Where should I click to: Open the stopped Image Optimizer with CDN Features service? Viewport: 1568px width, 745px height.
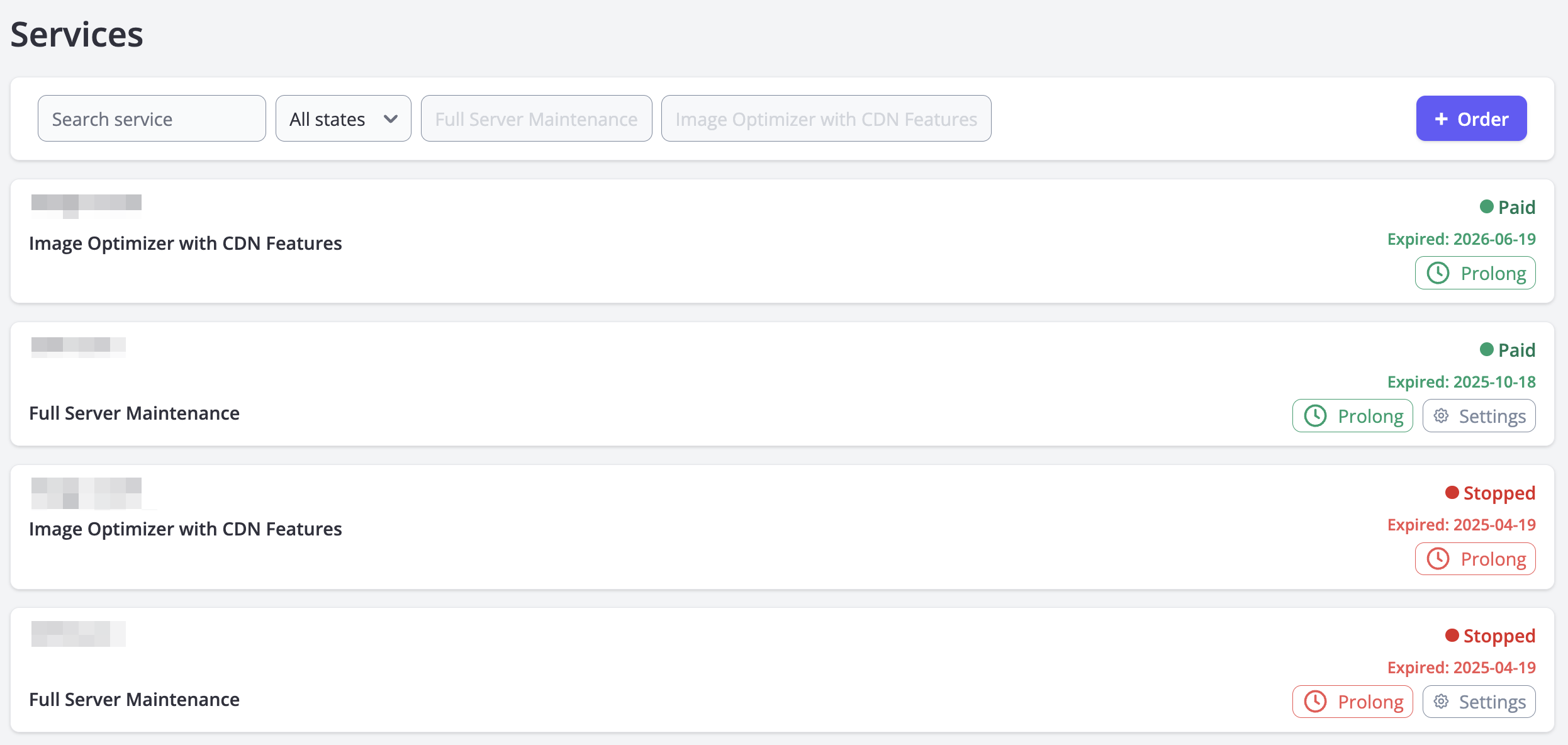(x=186, y=529)
